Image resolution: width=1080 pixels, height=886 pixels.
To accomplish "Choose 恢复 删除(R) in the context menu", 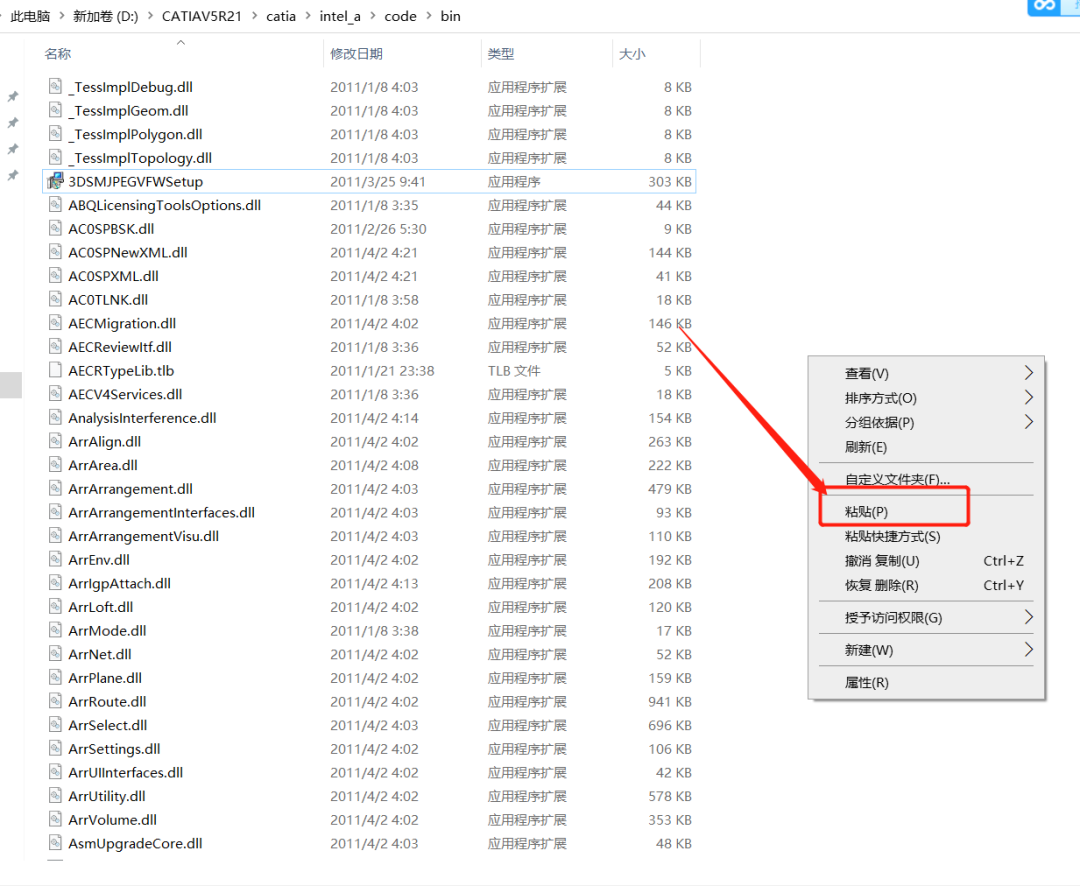I will point(926,586).
